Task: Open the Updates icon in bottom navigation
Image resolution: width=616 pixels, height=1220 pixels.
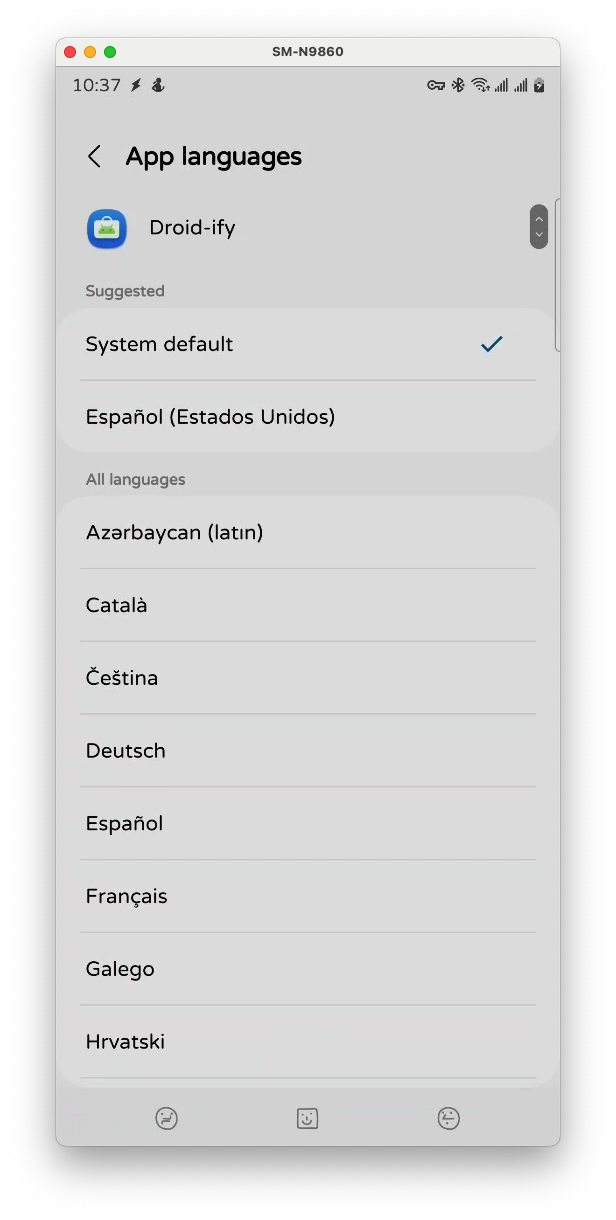Action: coord(449,1118)
